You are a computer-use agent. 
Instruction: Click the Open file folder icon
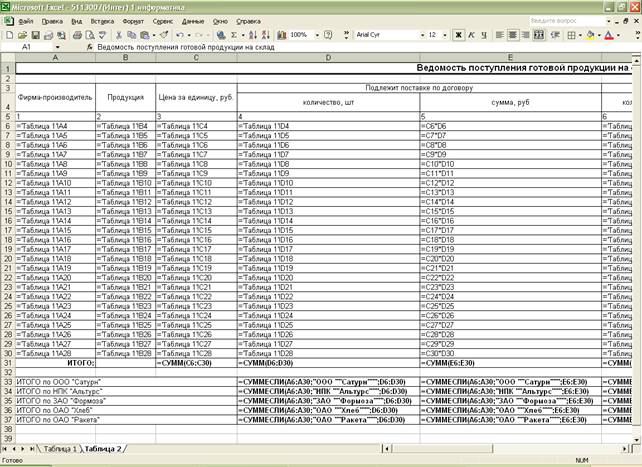coord(21,34)
